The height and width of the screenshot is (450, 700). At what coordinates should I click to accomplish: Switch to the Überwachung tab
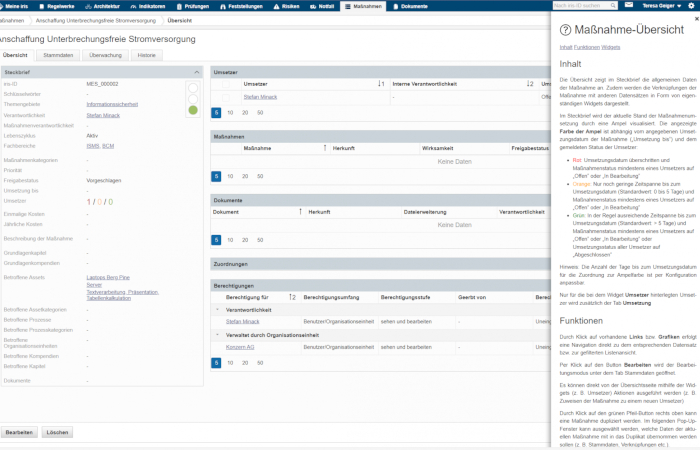[x=105, y=55]
